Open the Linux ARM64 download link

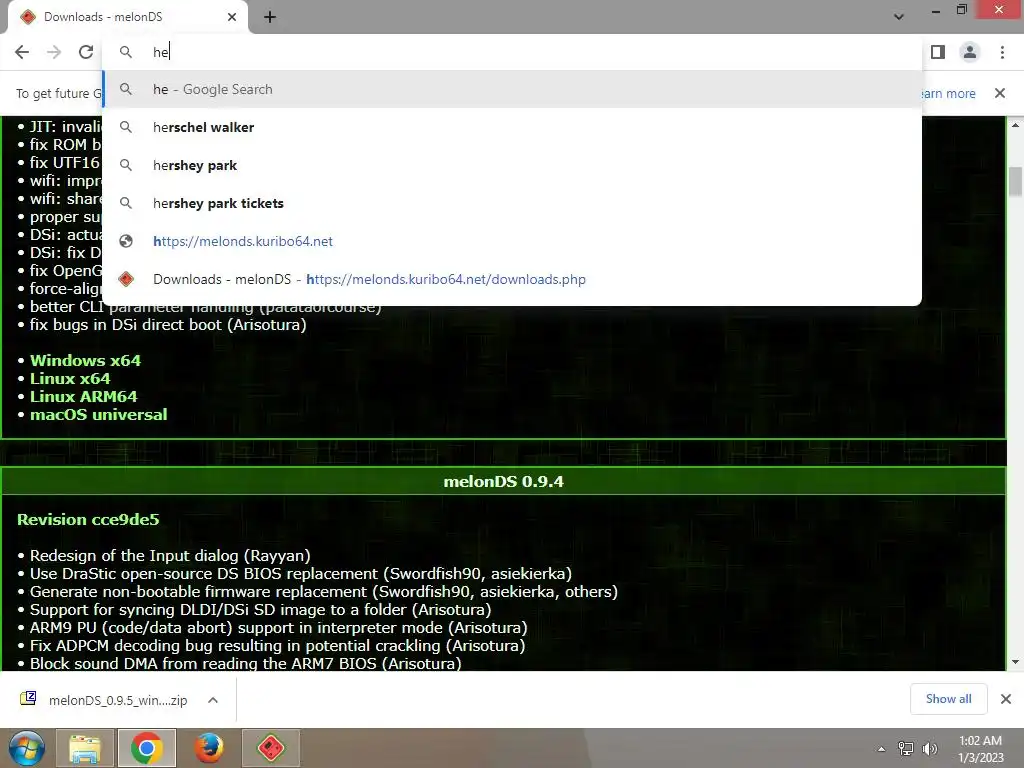(84, 396)
